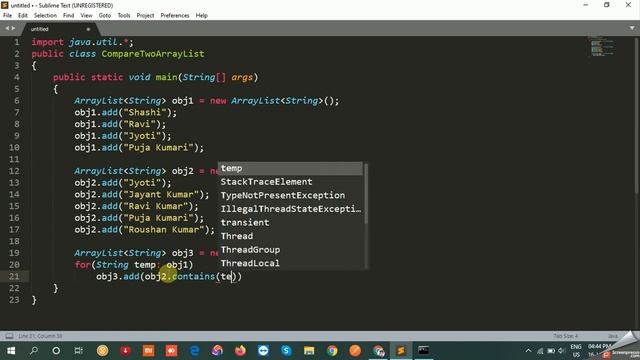Open Task View on taskbar
The image size is (640, 360).
click(78, 351)
